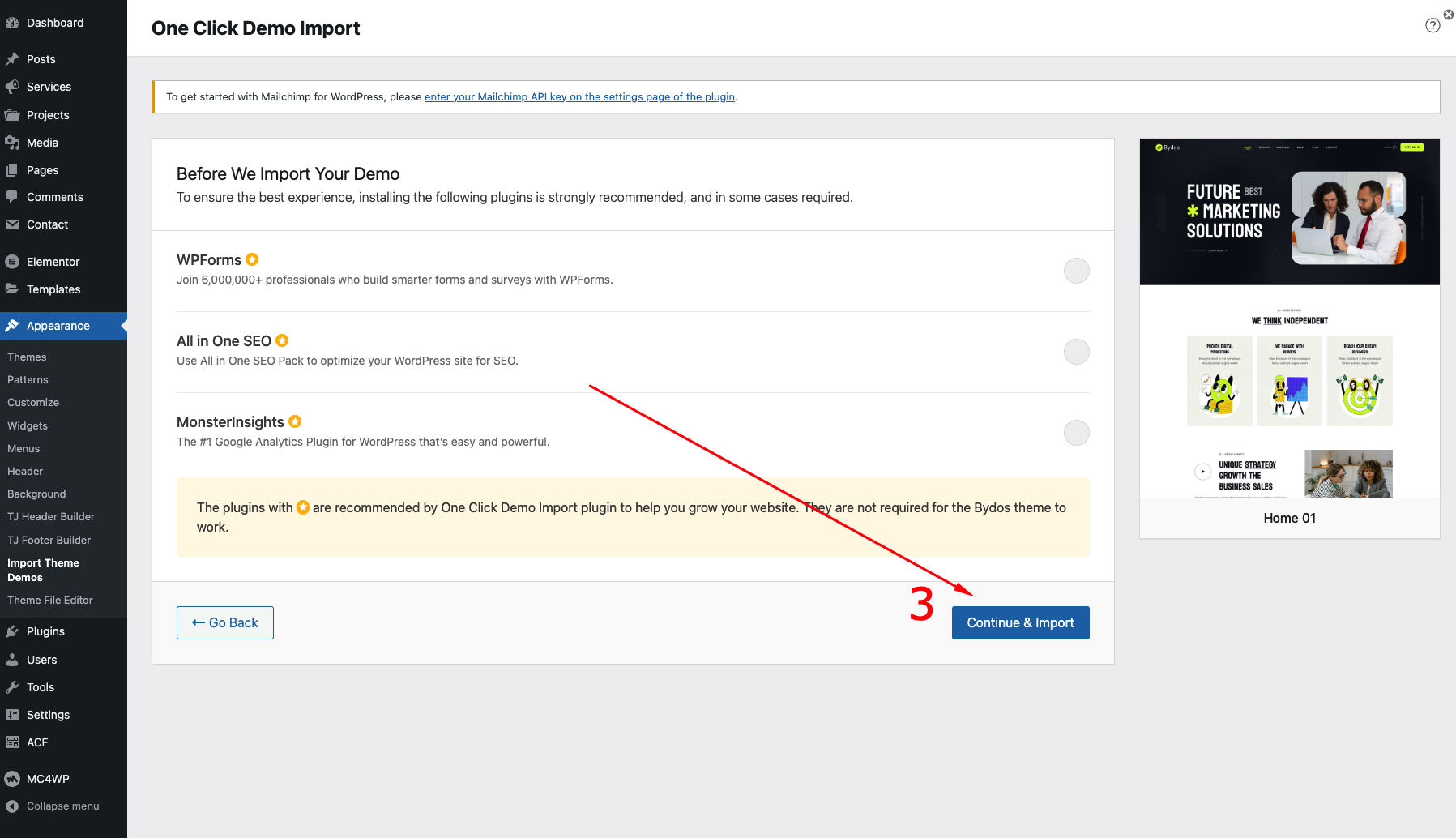Click the Posts pushpin icon
Image resolution: width=1456 pixels, height=838 pixels.
click(x=12, y=59)
